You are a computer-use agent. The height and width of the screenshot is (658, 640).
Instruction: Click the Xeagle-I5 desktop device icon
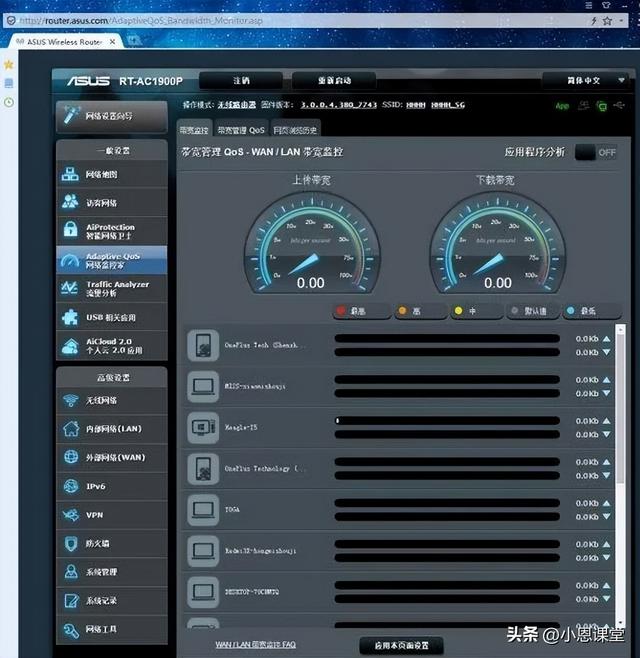pyautogui.click(x=203, y=427)
